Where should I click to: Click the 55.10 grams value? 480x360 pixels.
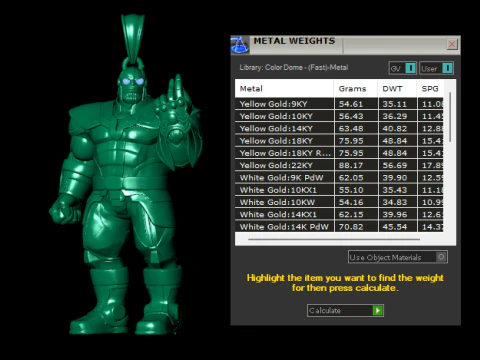(351, 190)
